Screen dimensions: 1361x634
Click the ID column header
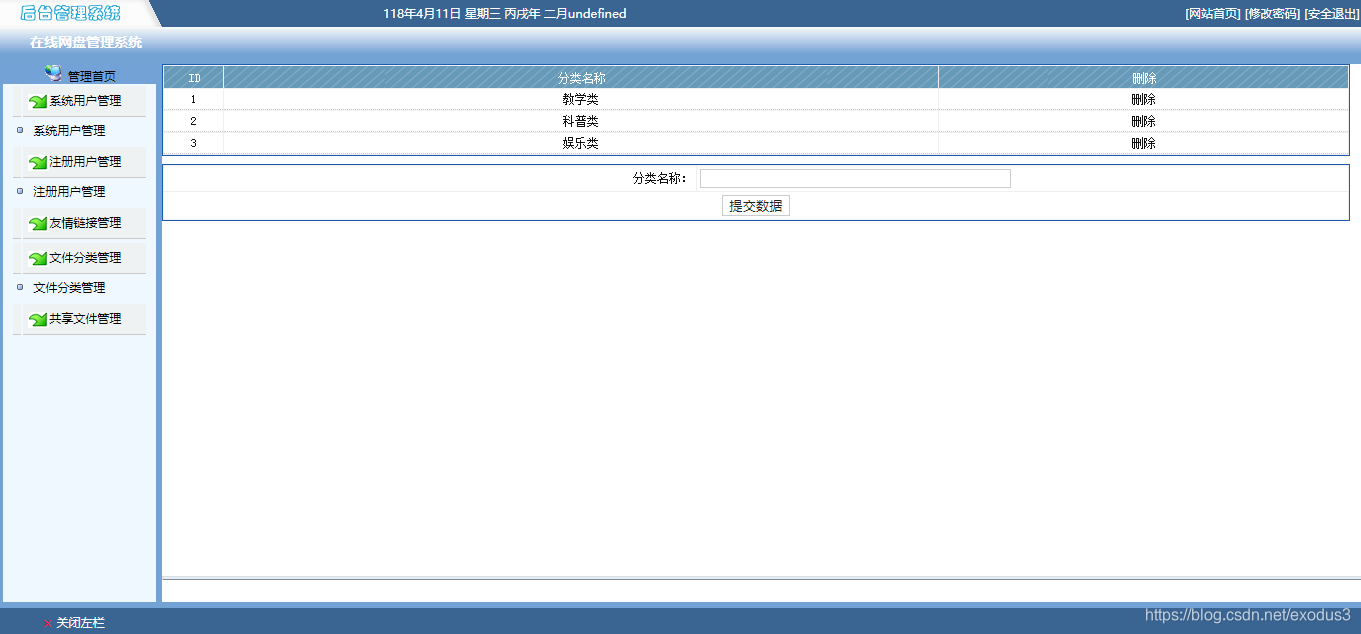(194, 78)
